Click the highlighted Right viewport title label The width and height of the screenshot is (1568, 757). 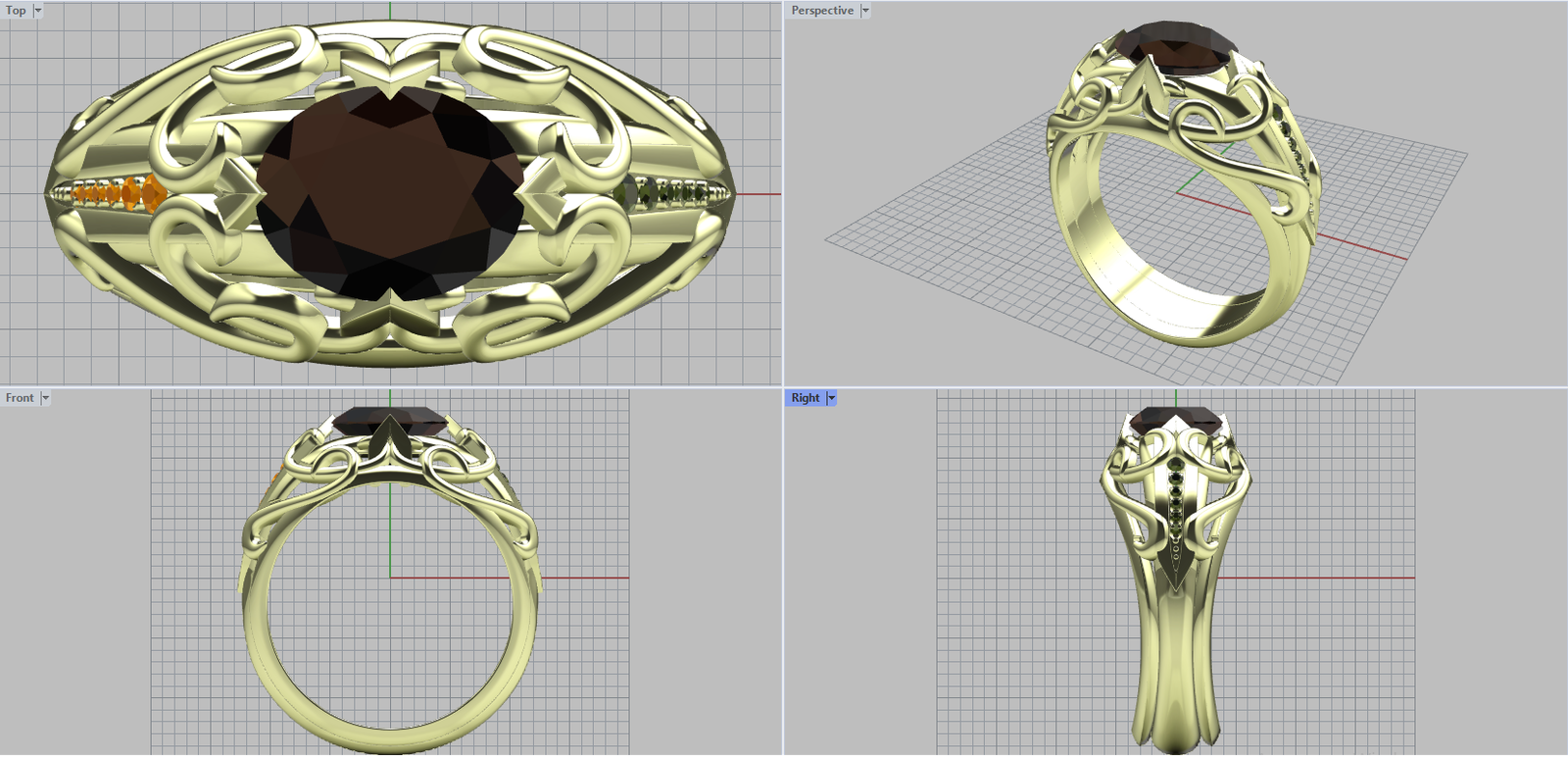806,398
